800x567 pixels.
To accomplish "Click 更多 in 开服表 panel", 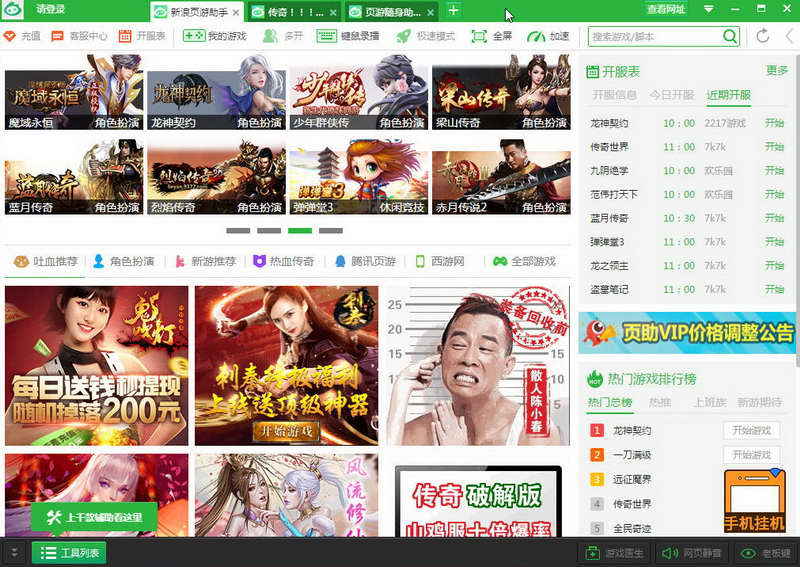I will 777,71.
